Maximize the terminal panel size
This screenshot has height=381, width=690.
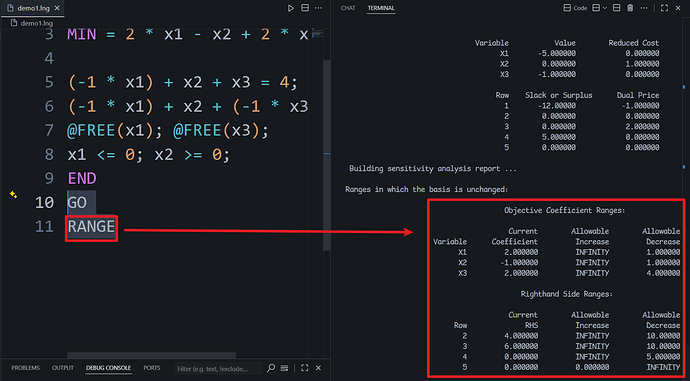coord(664,8)
